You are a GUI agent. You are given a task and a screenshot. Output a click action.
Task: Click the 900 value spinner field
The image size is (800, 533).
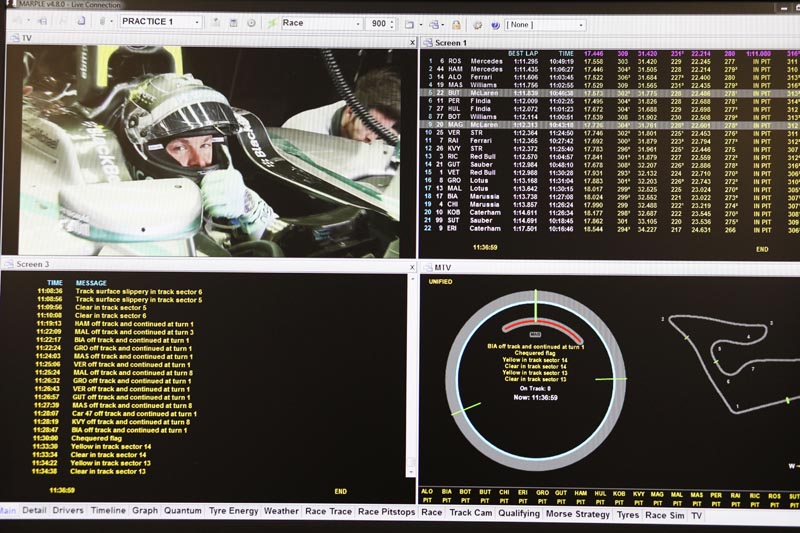(380, 22)
